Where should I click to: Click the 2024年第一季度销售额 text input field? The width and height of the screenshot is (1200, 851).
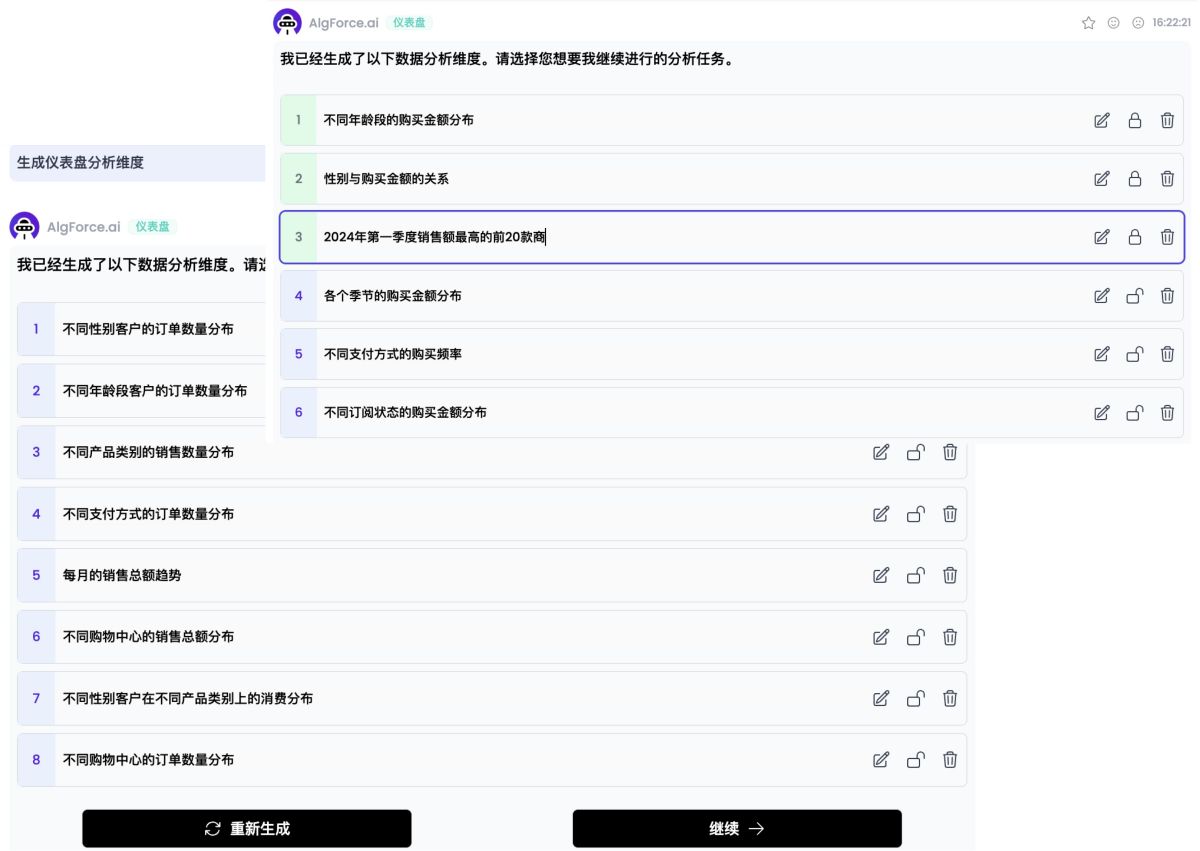tap(700, 237)
